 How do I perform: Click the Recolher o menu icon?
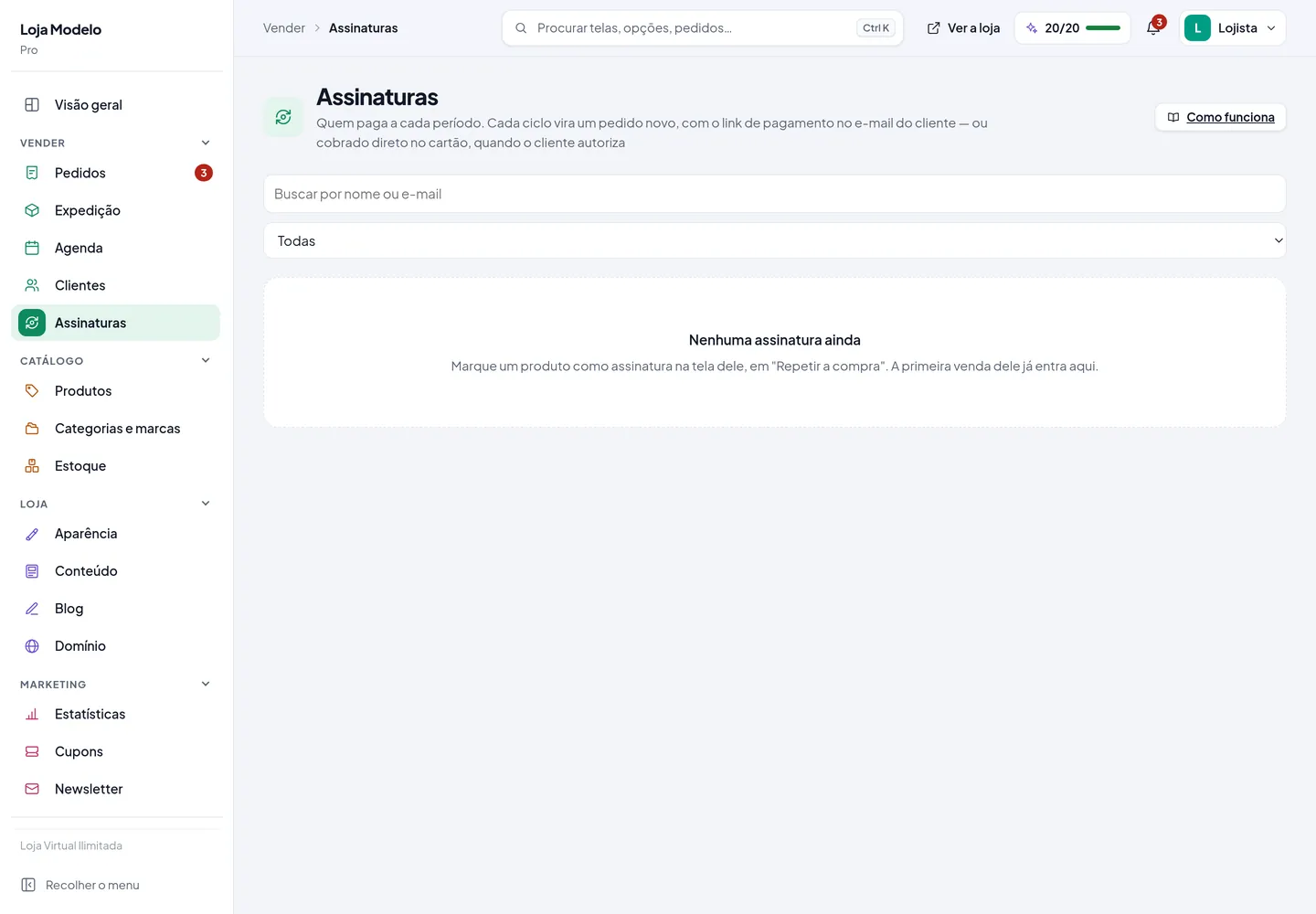pyautogui.click(x=28, y=885)
